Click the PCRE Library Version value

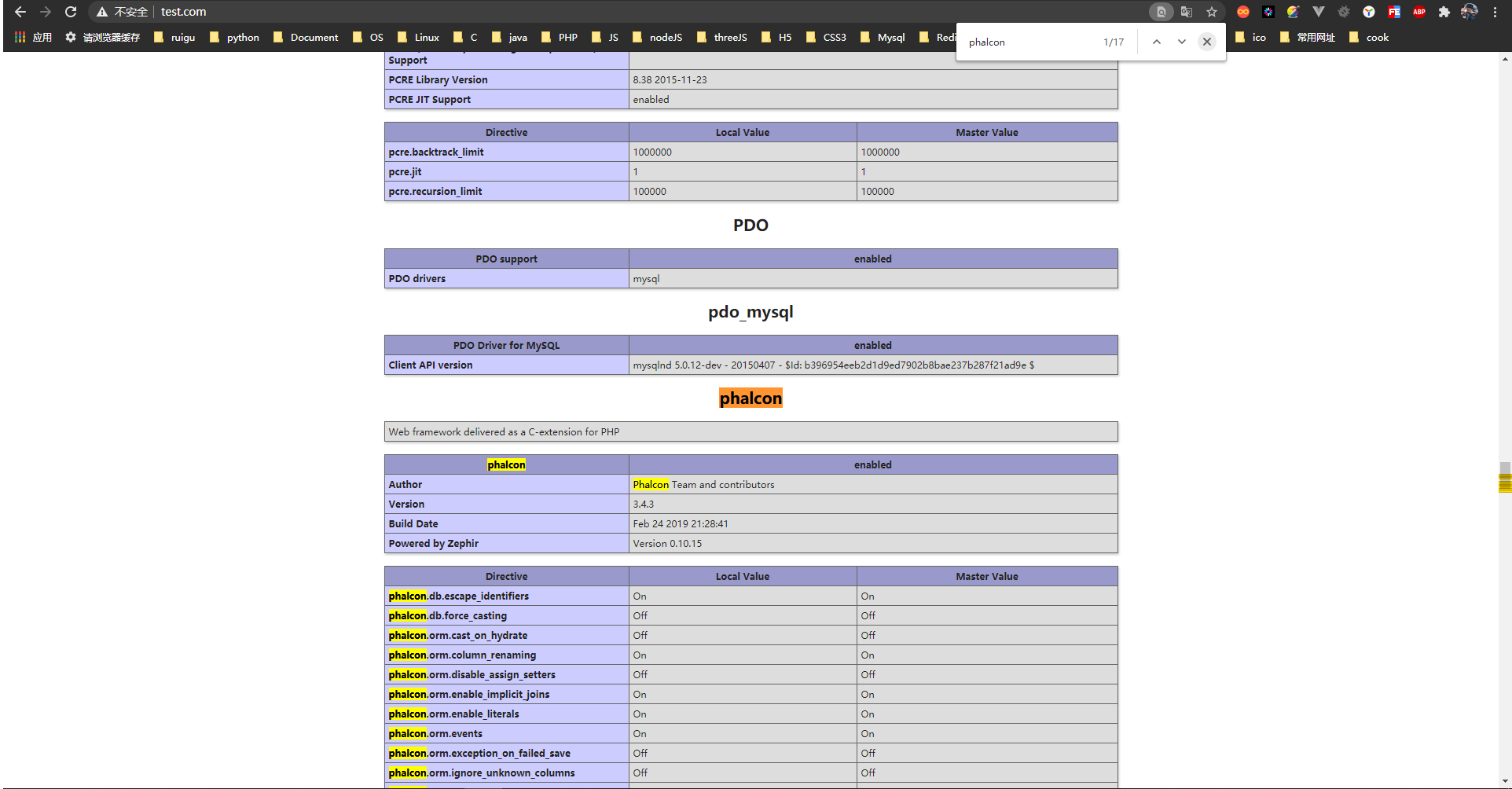pyautogui.click(x=670, y=80)
